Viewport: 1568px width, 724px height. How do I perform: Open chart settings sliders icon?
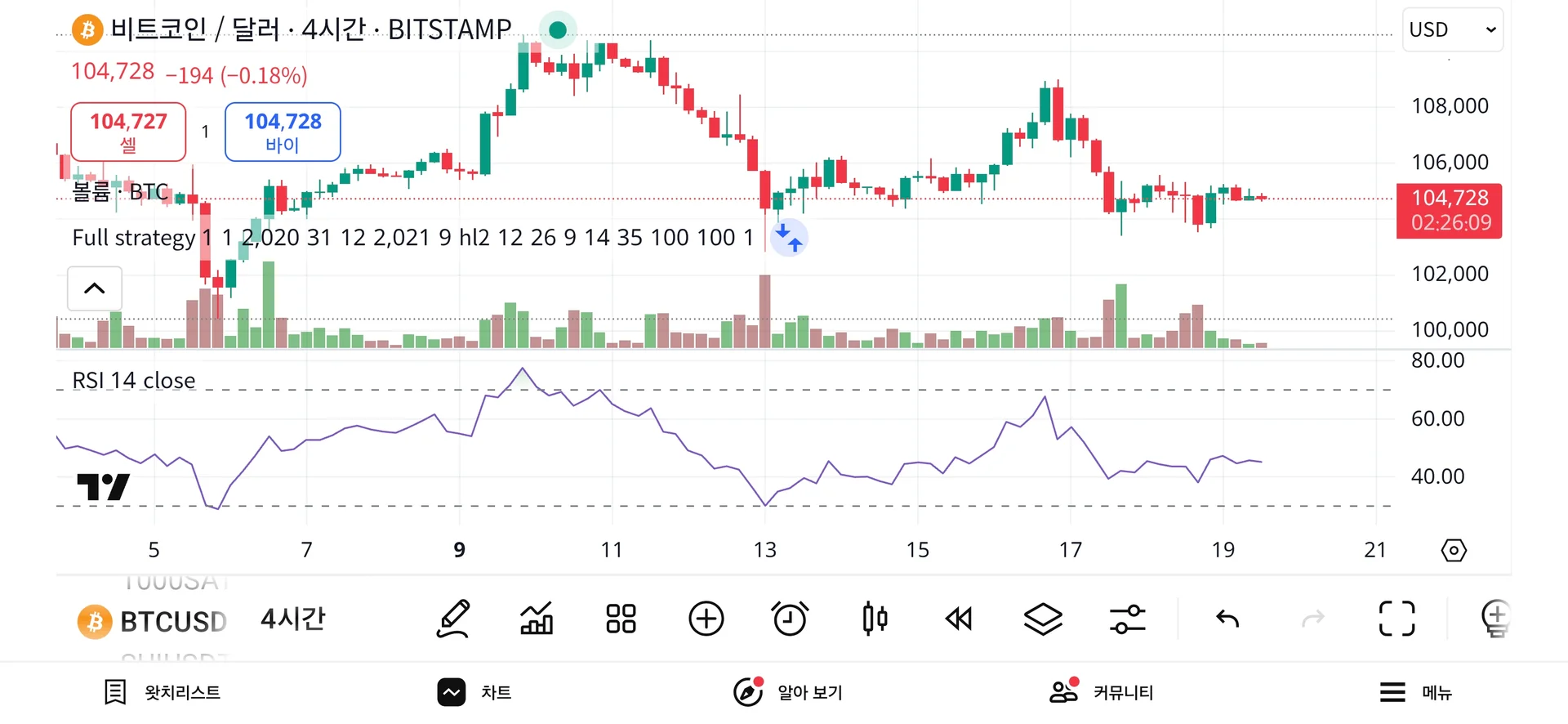tap(1128, 619)
